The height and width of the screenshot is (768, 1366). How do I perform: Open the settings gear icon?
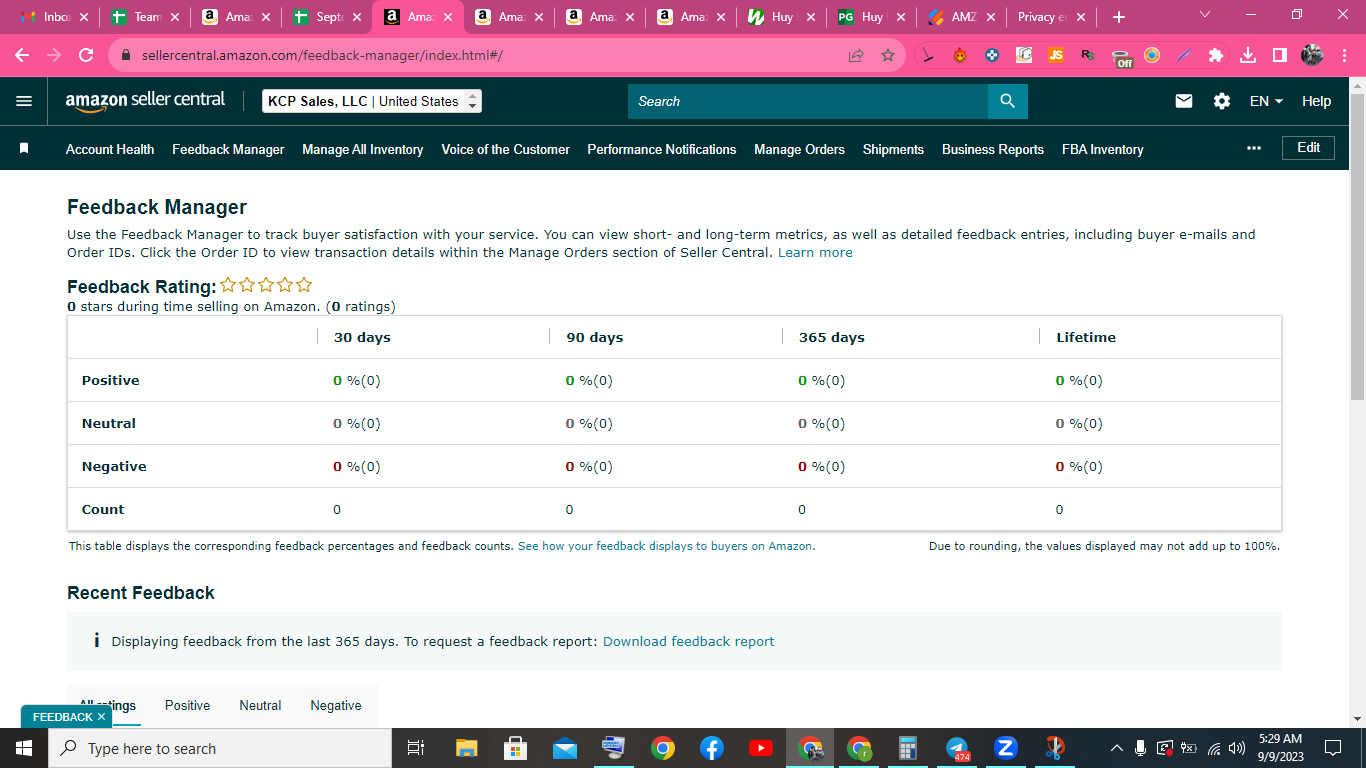pyautogui.click(x=1222, y=101)
